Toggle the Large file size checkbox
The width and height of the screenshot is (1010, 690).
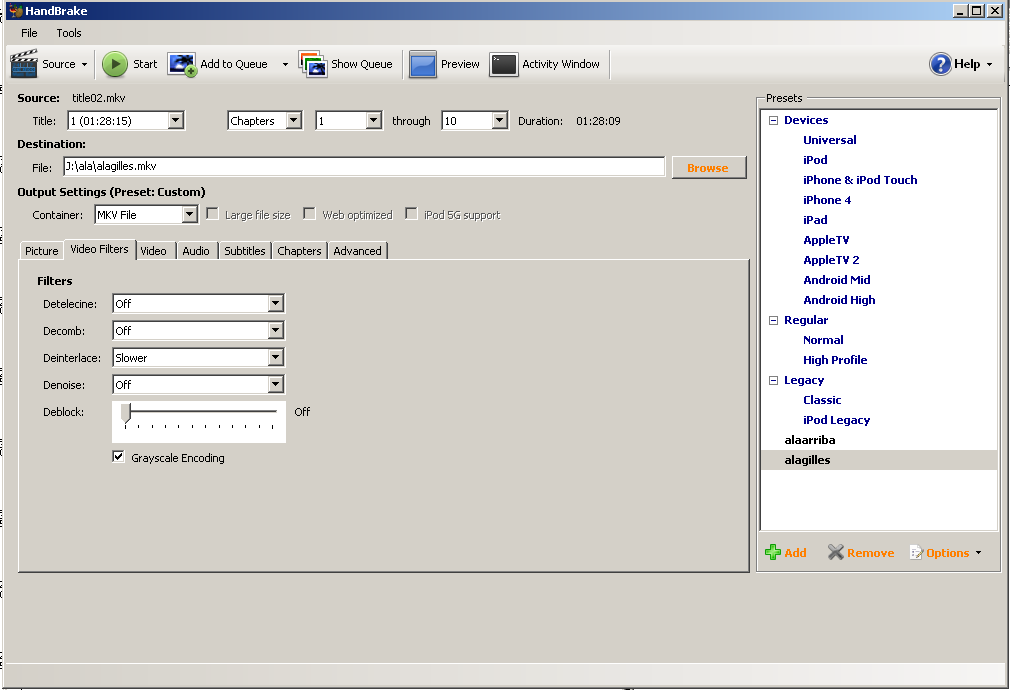pyautogui.click(x=213, y=214)
